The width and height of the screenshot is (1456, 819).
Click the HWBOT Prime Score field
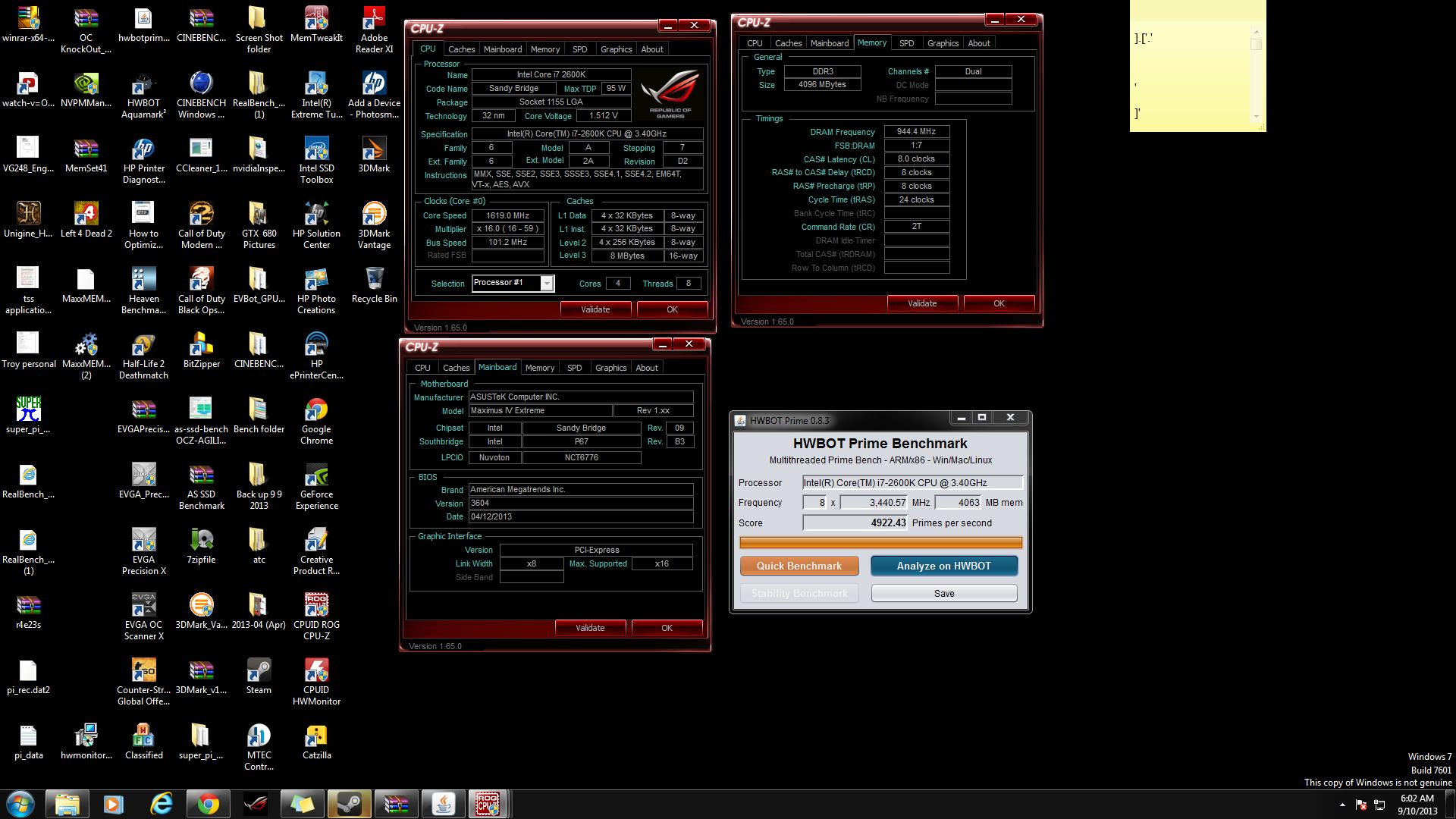[855, 522]
